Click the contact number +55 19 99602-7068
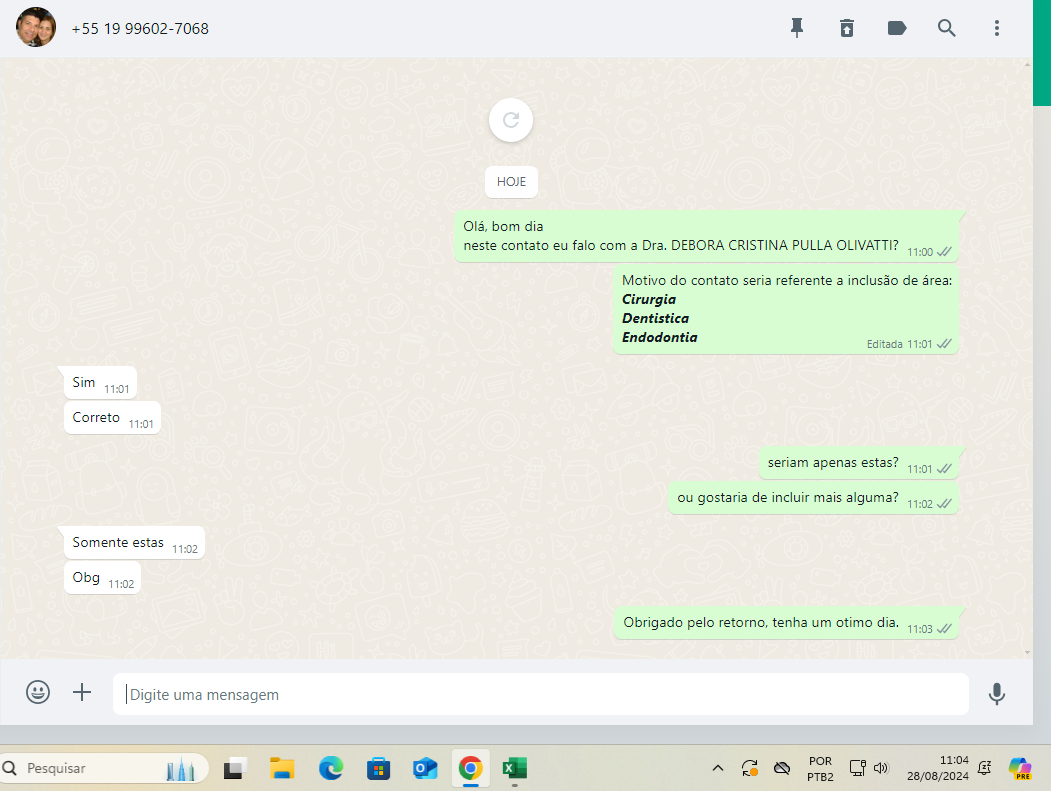1051x791 pixels. [x=140, y=29]
